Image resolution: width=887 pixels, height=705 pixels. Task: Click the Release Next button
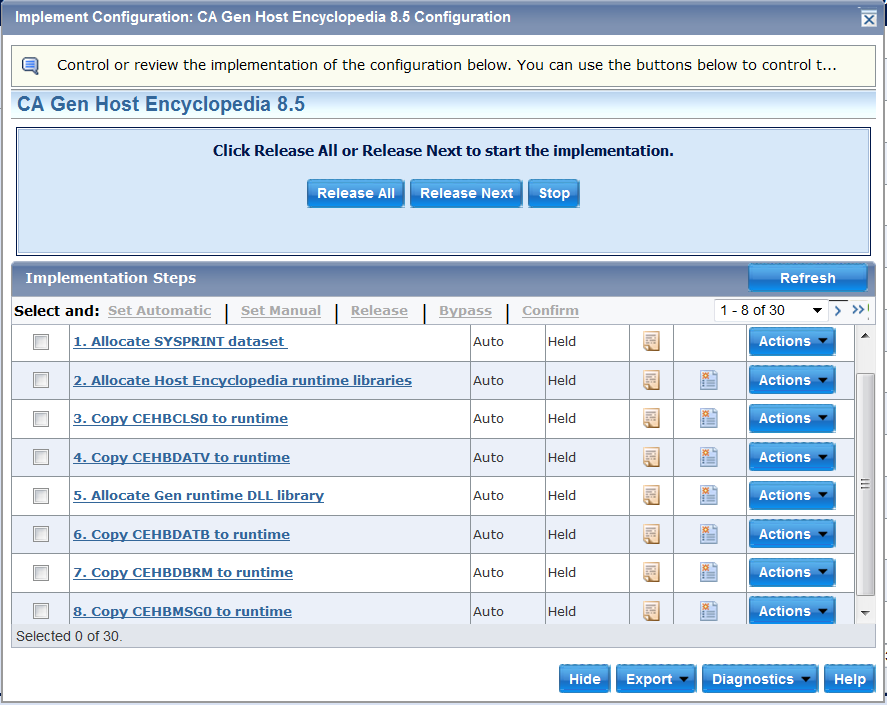click(466, 194)
